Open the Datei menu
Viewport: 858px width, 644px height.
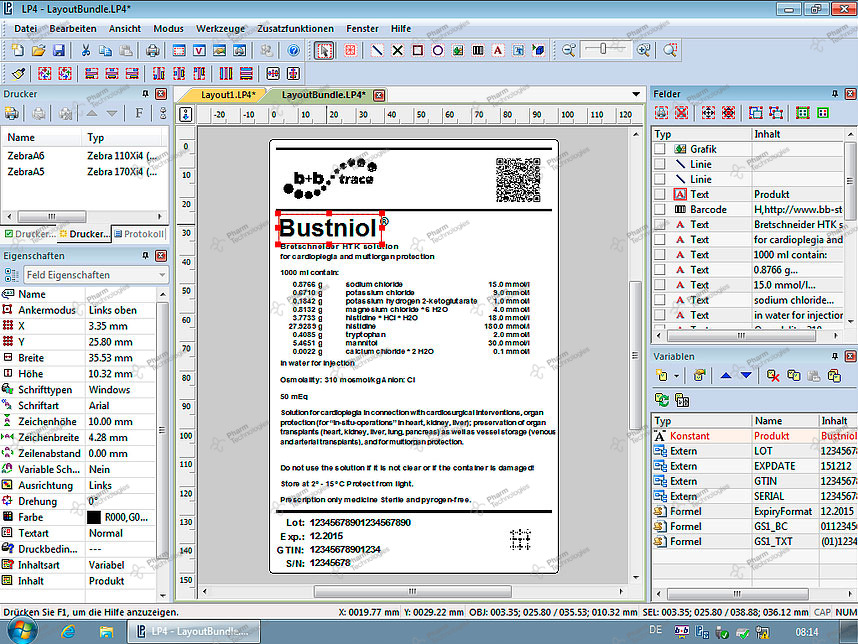click(26, 28)
